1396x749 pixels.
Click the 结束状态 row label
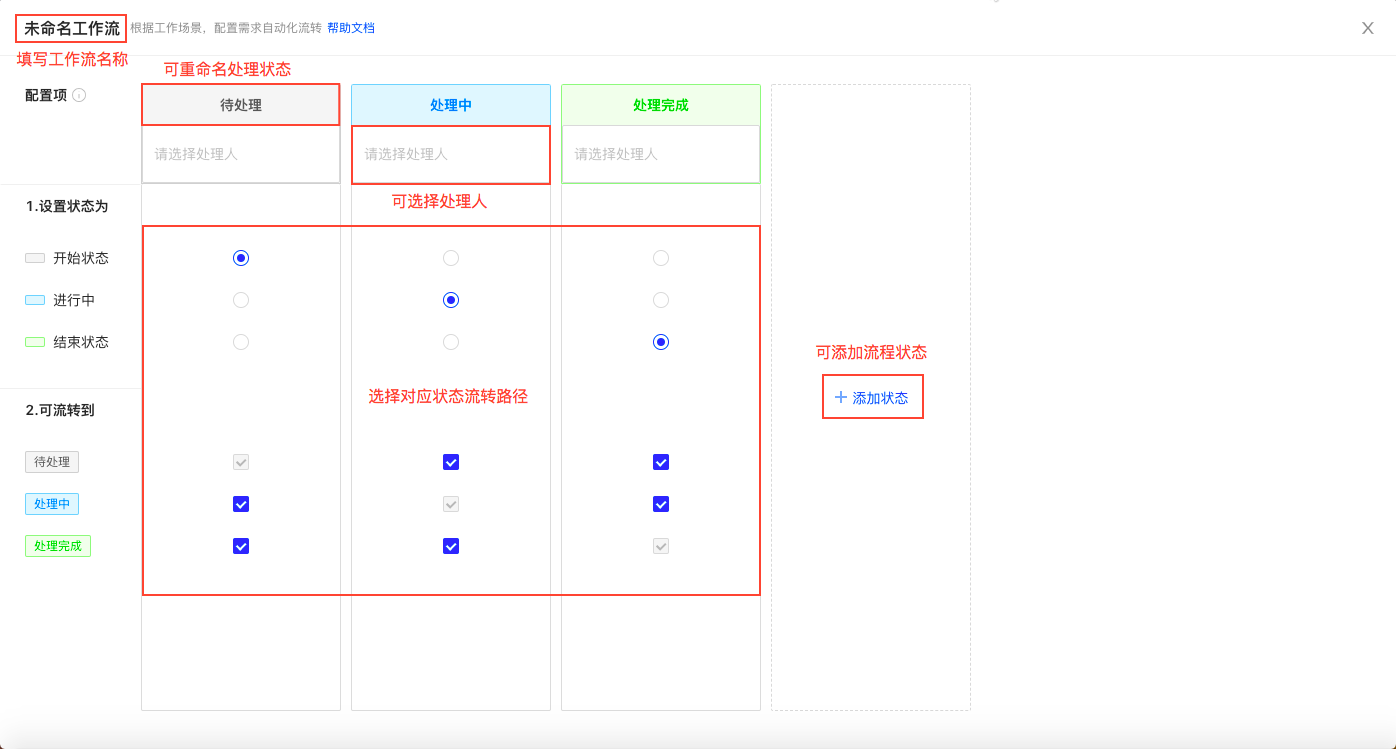(81, 342)
